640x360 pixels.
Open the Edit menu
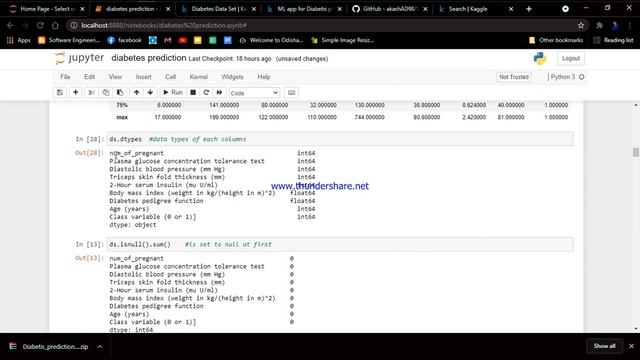click(89, 77)
